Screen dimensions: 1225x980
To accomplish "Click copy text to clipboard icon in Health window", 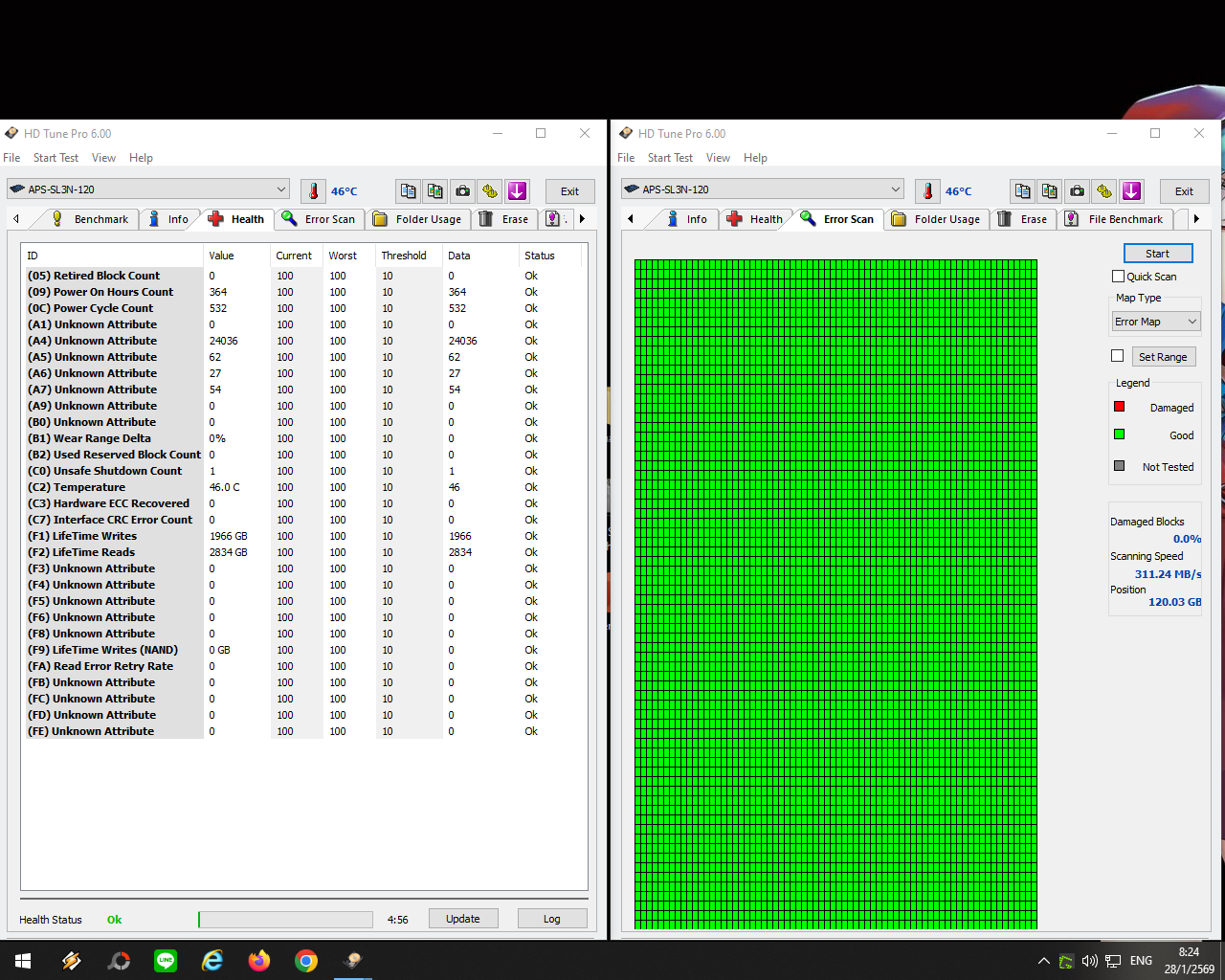I will [409, 191].
